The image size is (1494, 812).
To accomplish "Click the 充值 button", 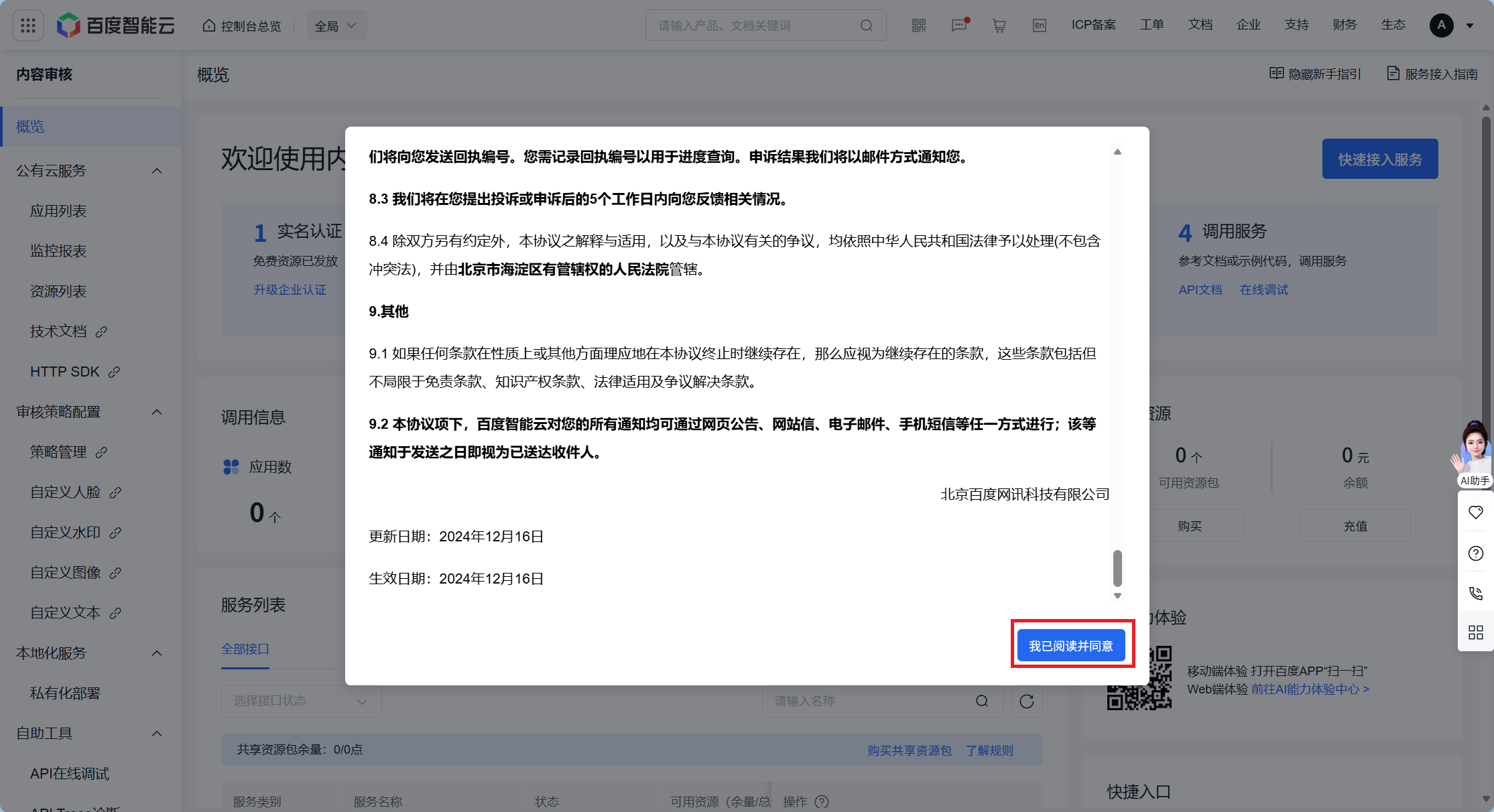I will (1355, 526).
